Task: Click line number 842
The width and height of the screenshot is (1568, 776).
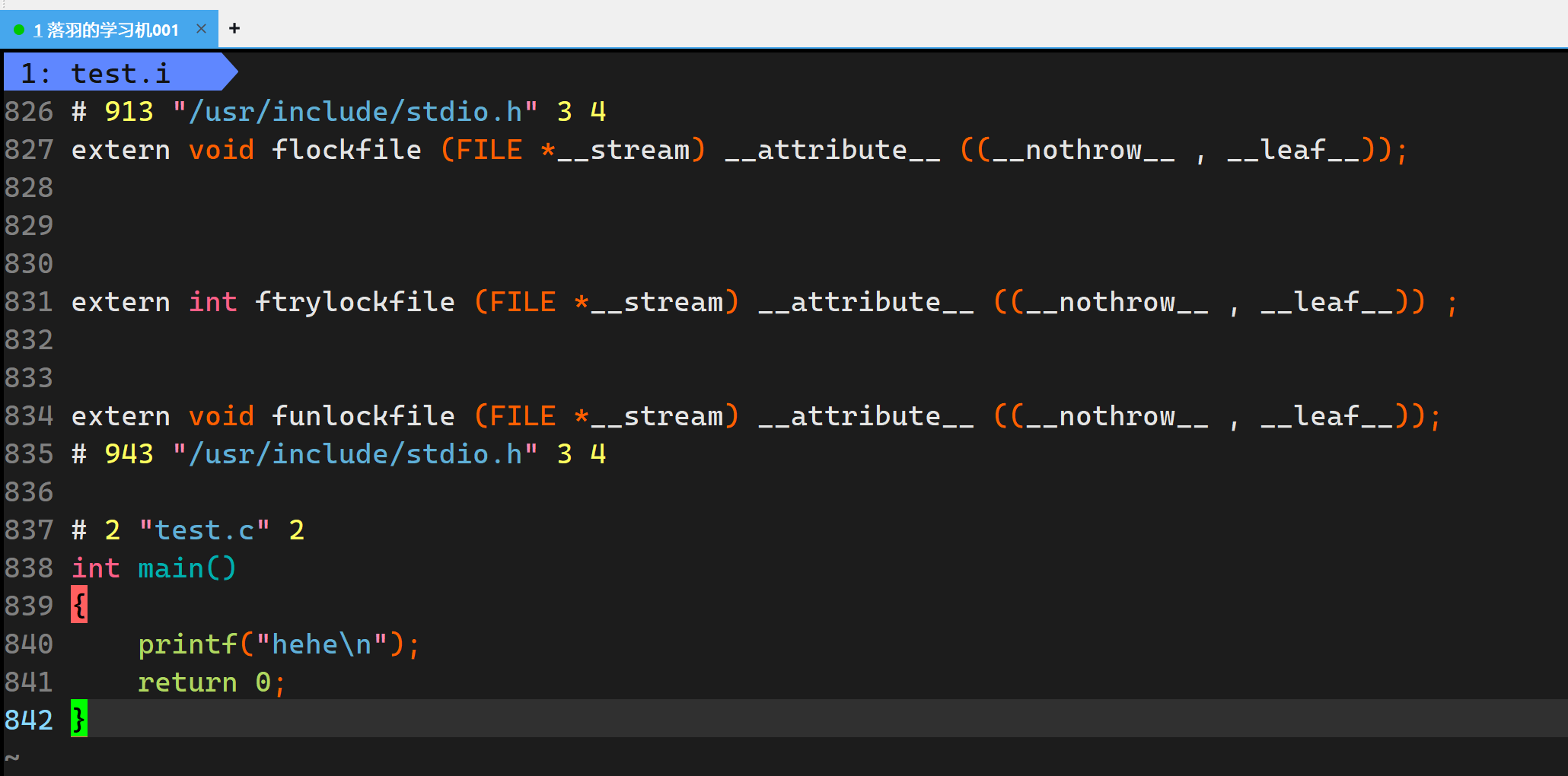Action: click(29, 720)
